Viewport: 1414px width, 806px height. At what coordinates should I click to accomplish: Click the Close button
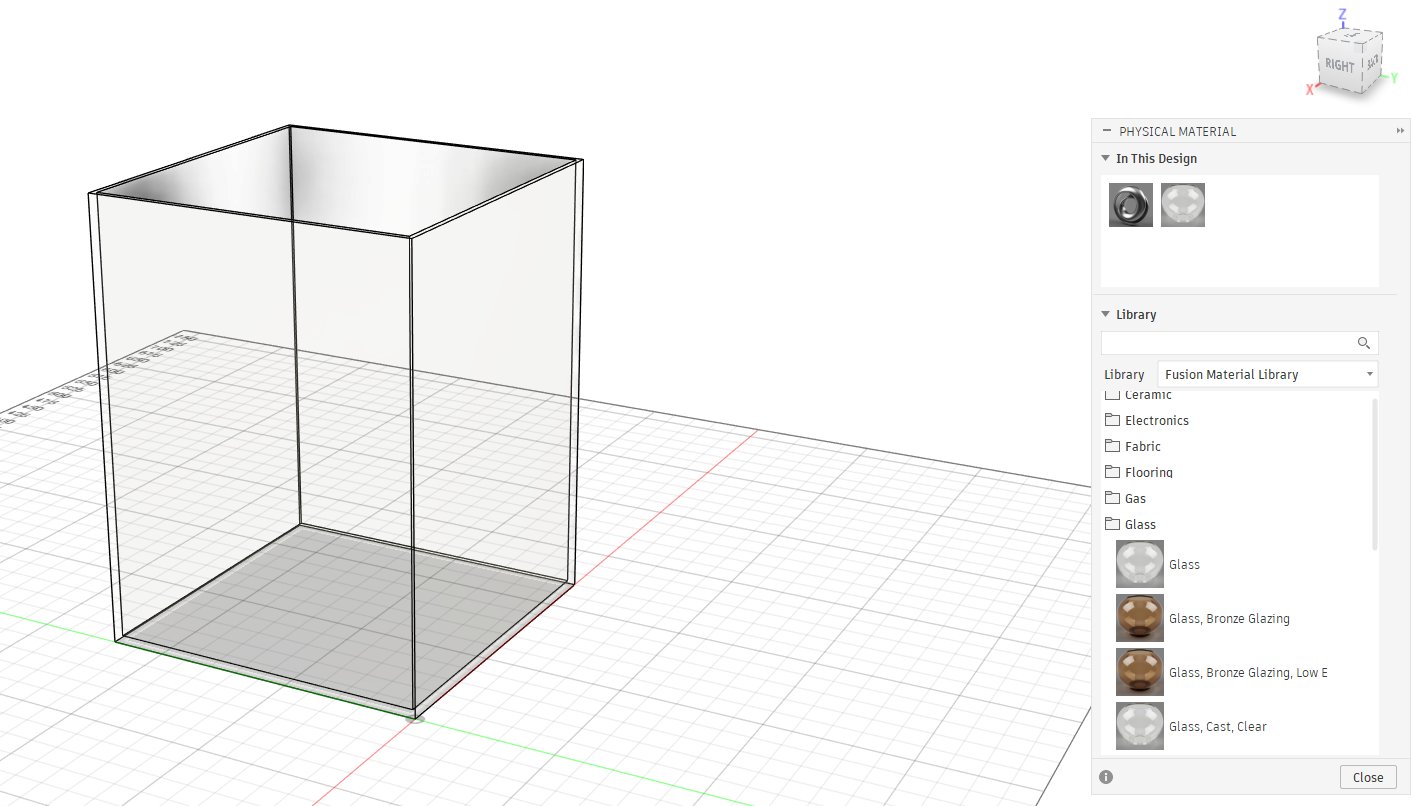click(x=1368, y=777)
